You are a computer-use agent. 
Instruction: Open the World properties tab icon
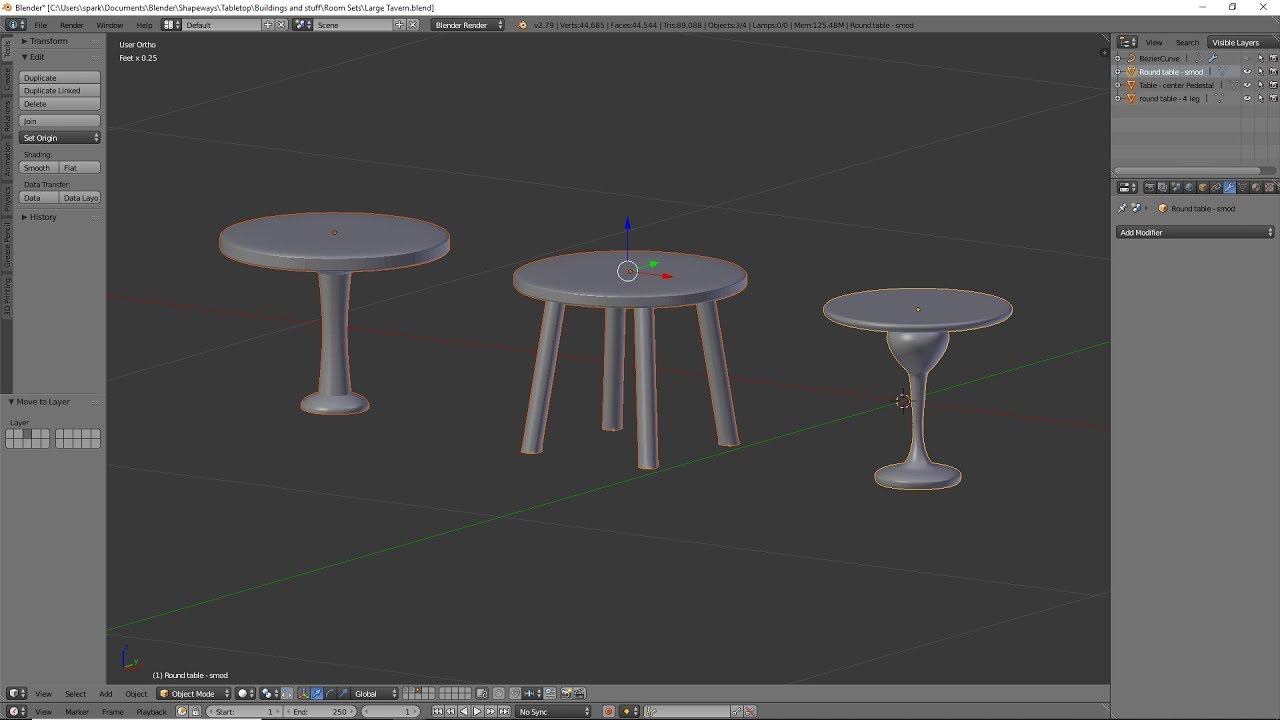1189,187
